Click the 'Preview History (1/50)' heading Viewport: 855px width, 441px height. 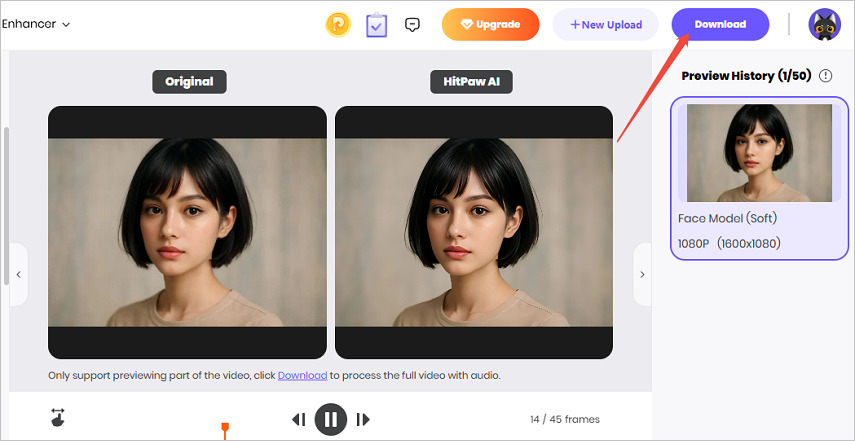pos(746,76)
